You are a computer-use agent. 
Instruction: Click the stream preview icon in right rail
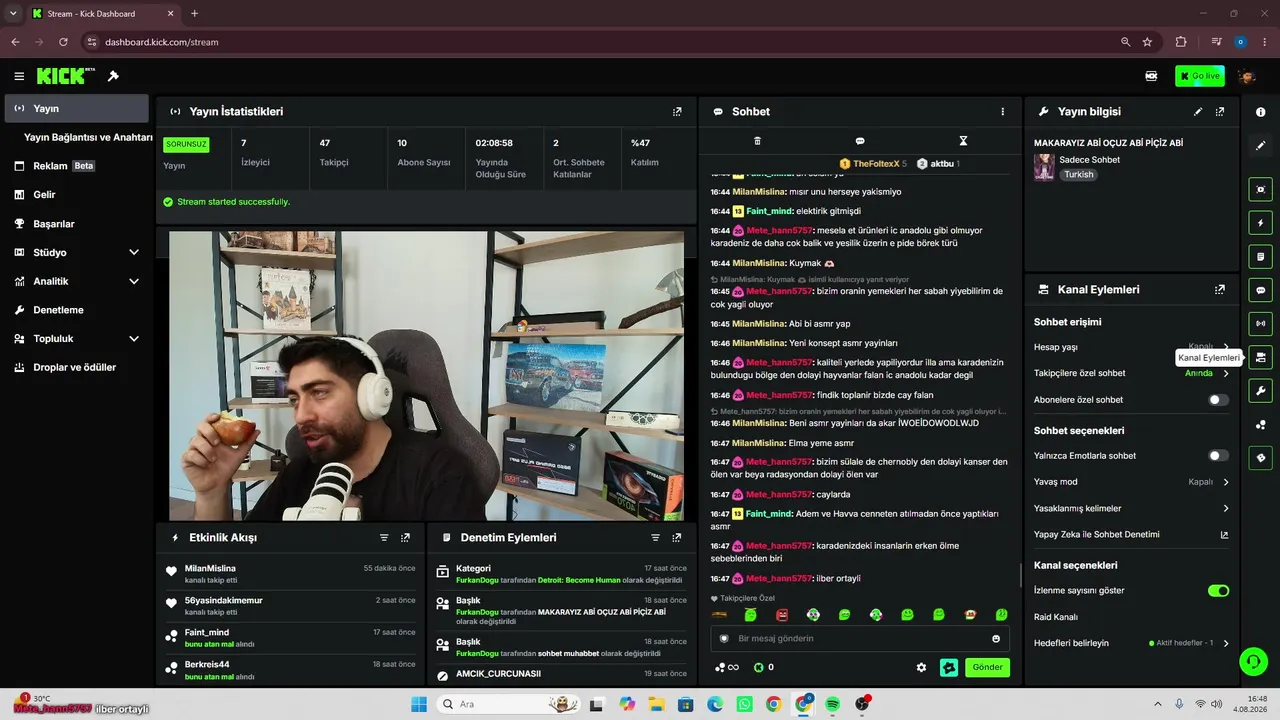[x=1260, y=189]
